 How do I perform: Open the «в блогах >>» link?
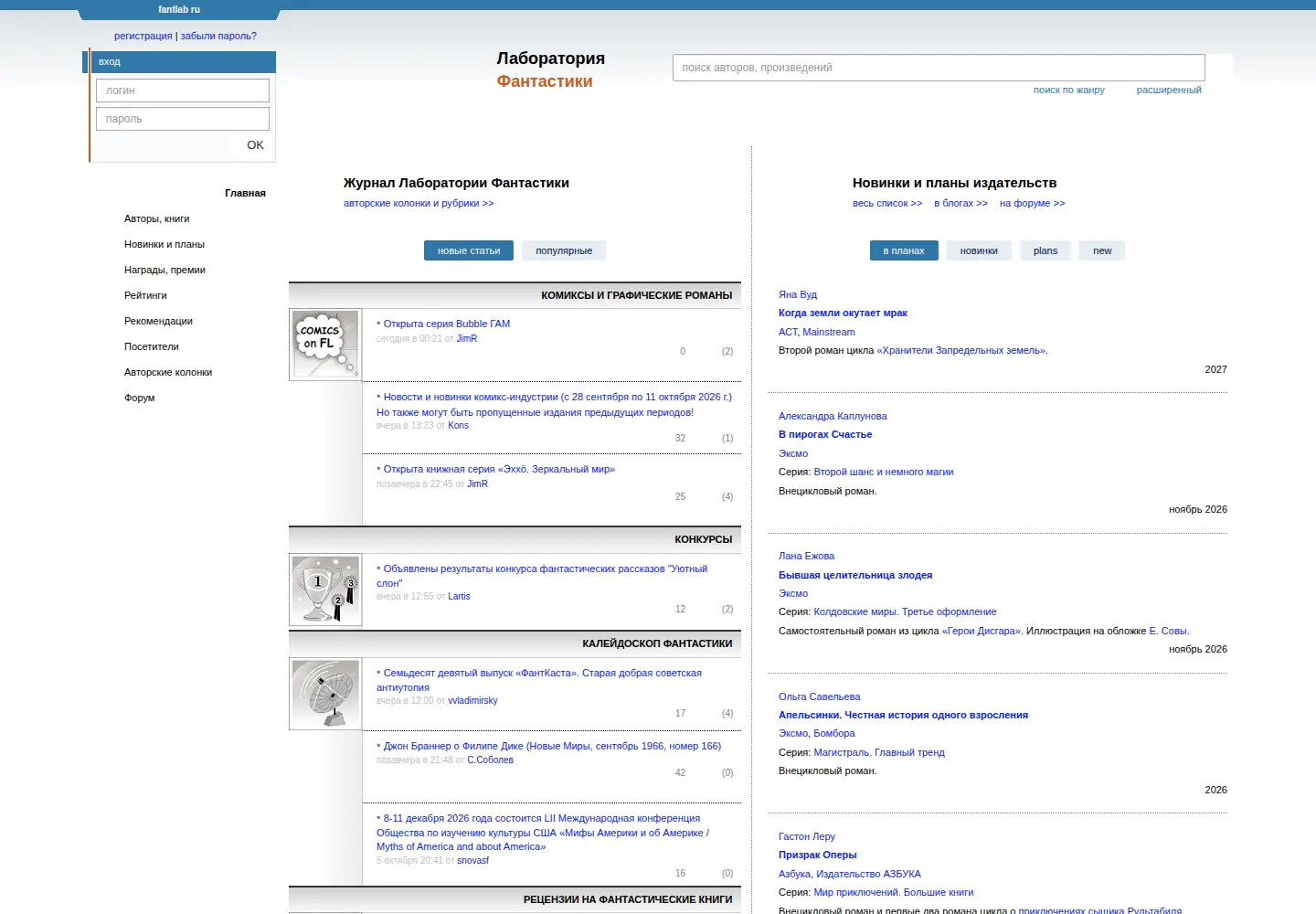coord(960,203)
